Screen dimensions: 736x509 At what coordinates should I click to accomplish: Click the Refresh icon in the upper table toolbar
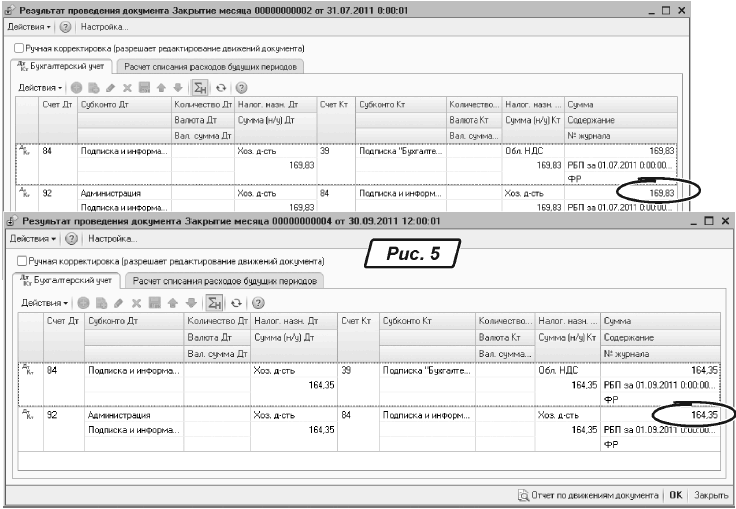click(x=221, y=87)
